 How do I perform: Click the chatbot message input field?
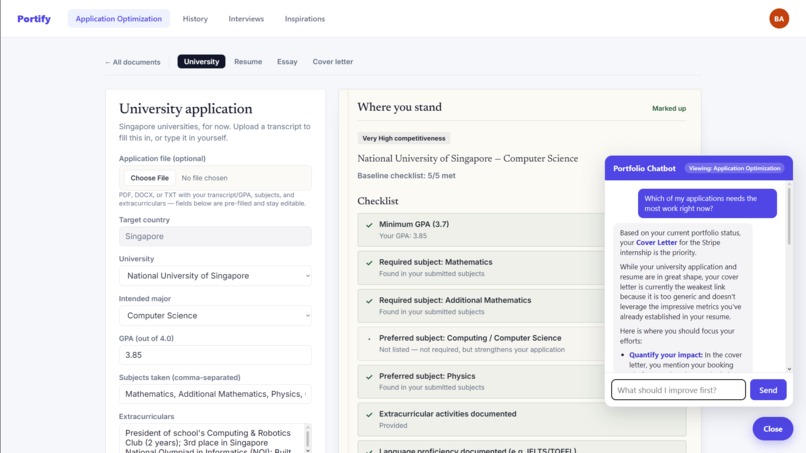678,390
